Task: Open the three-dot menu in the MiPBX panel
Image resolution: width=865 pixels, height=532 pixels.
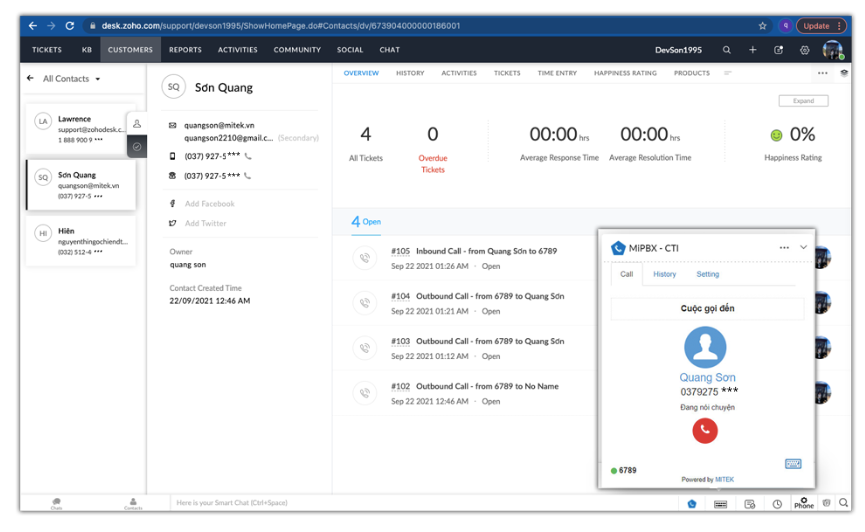Action: [x=784, y=248]
